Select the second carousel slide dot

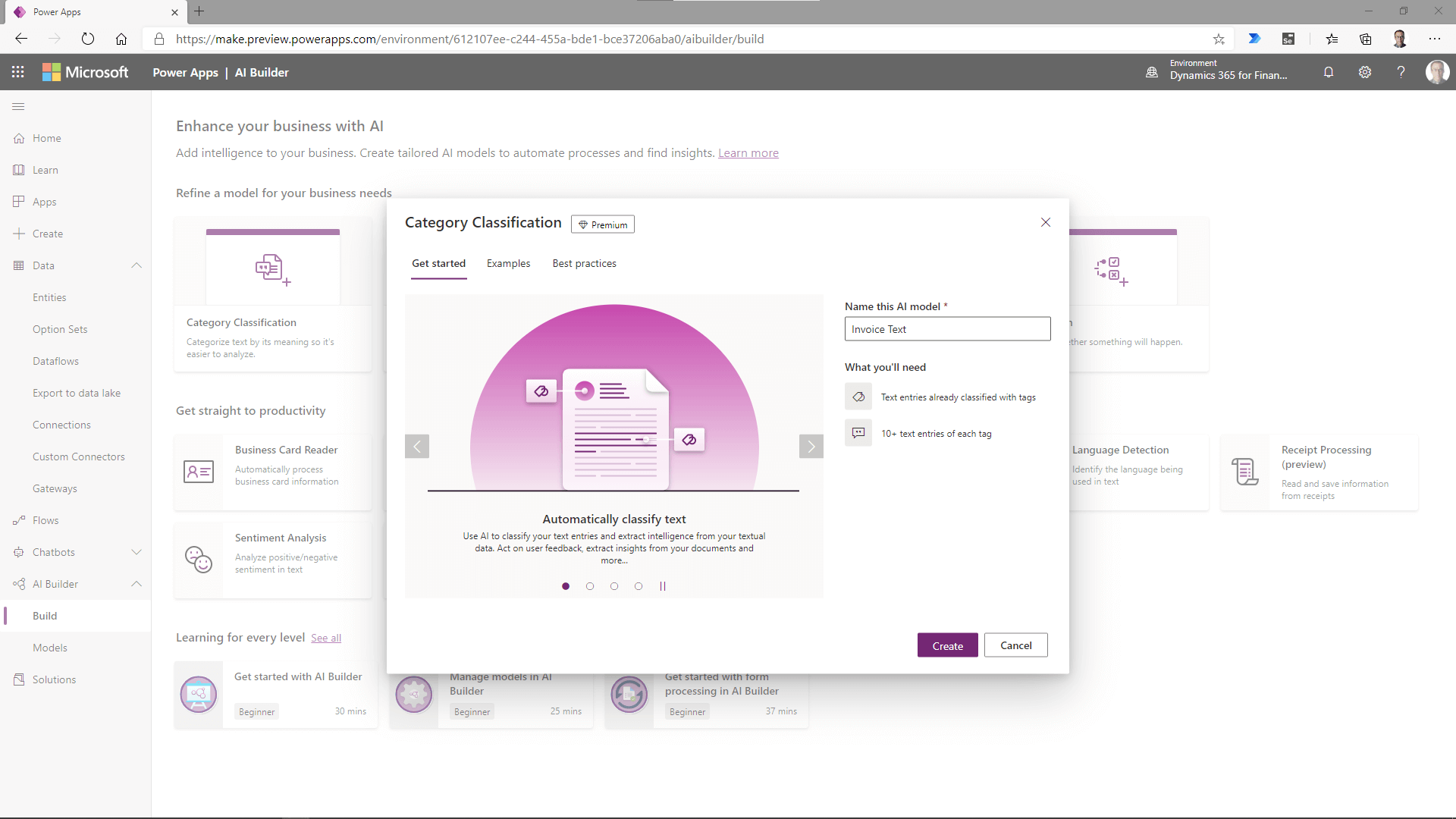[x=590, y=586]
